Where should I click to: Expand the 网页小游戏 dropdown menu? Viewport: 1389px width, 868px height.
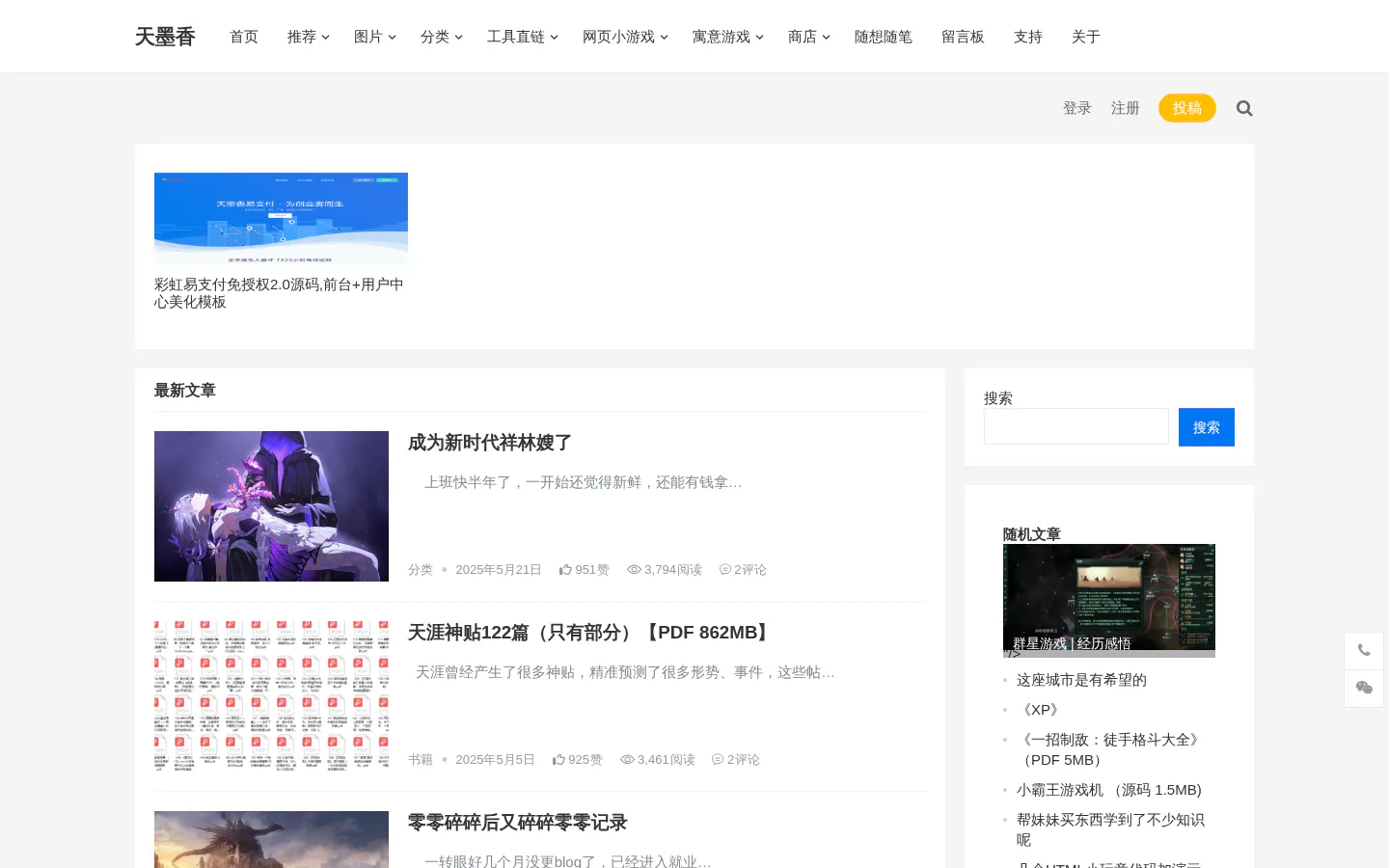click(625, 37)
